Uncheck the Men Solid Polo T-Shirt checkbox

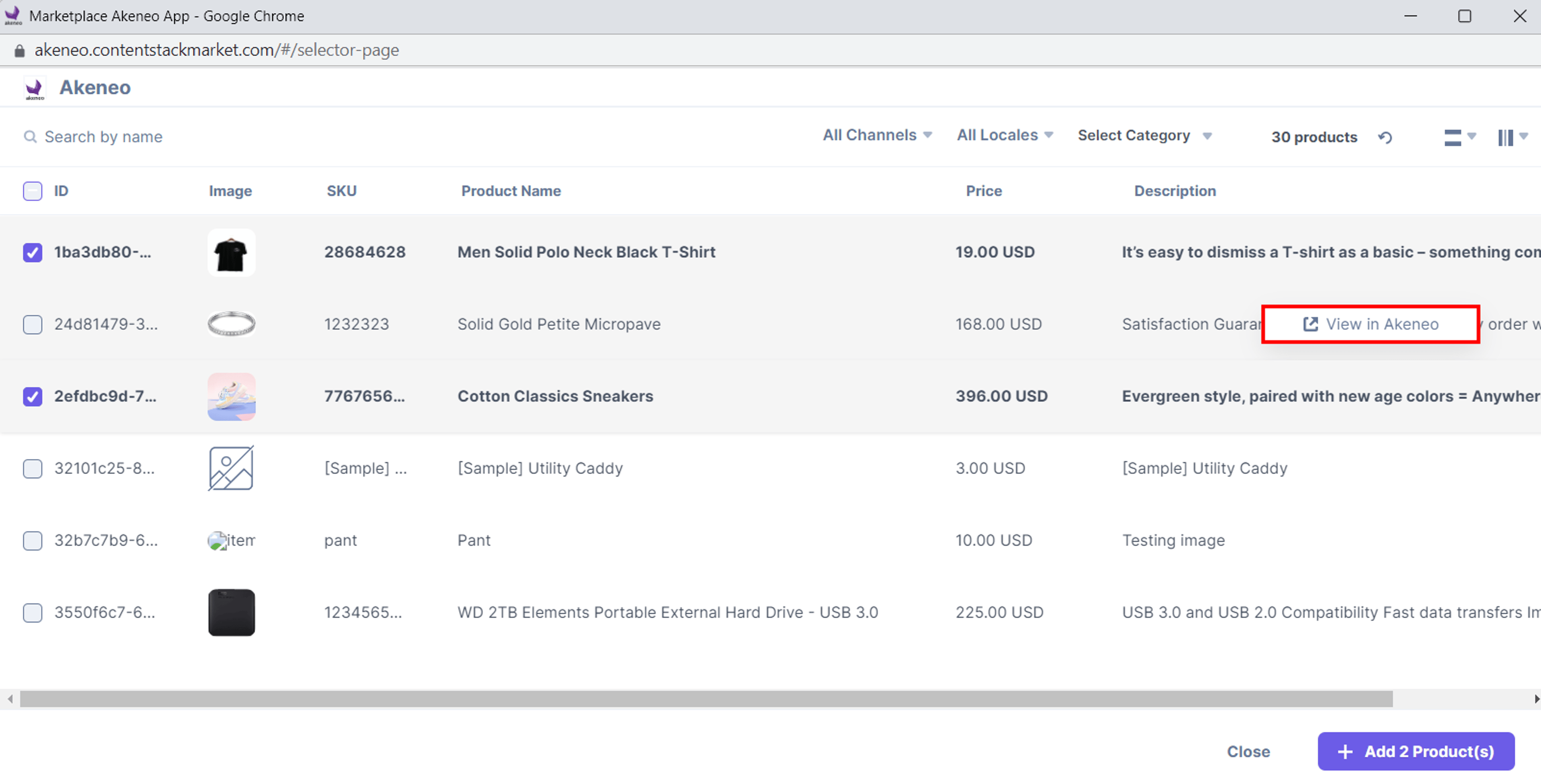coord(32,252)
